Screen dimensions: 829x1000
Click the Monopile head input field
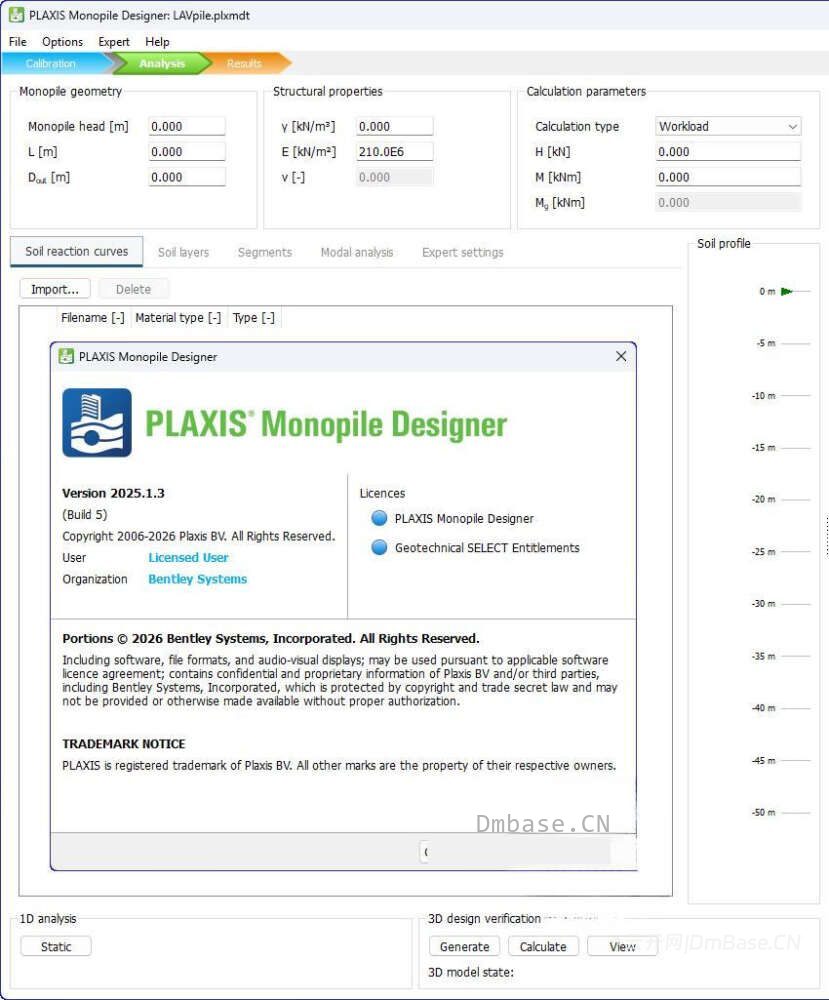click(x=187, y=126)
